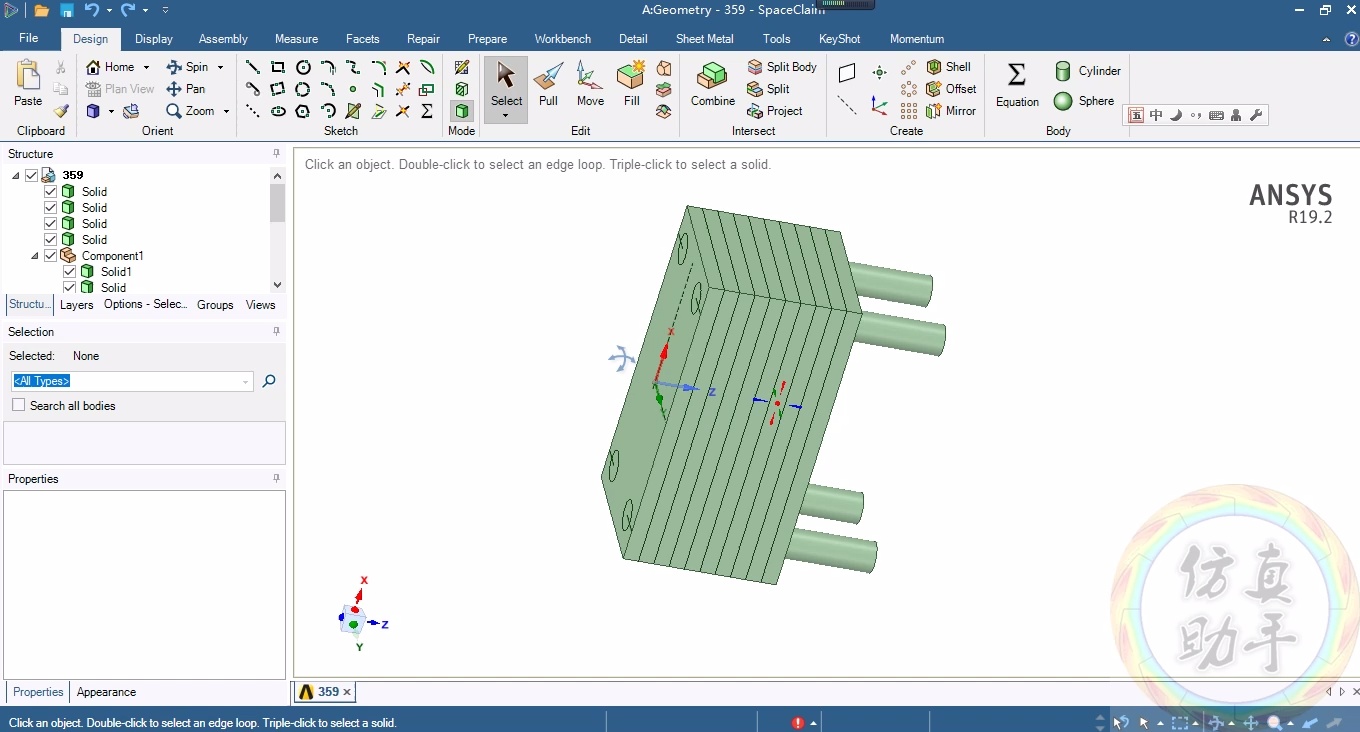Image resolution: width=1360 pixels, height=732 pixels.
Task: Click the search magnifier in Selection panel
Action: (268, 381)
